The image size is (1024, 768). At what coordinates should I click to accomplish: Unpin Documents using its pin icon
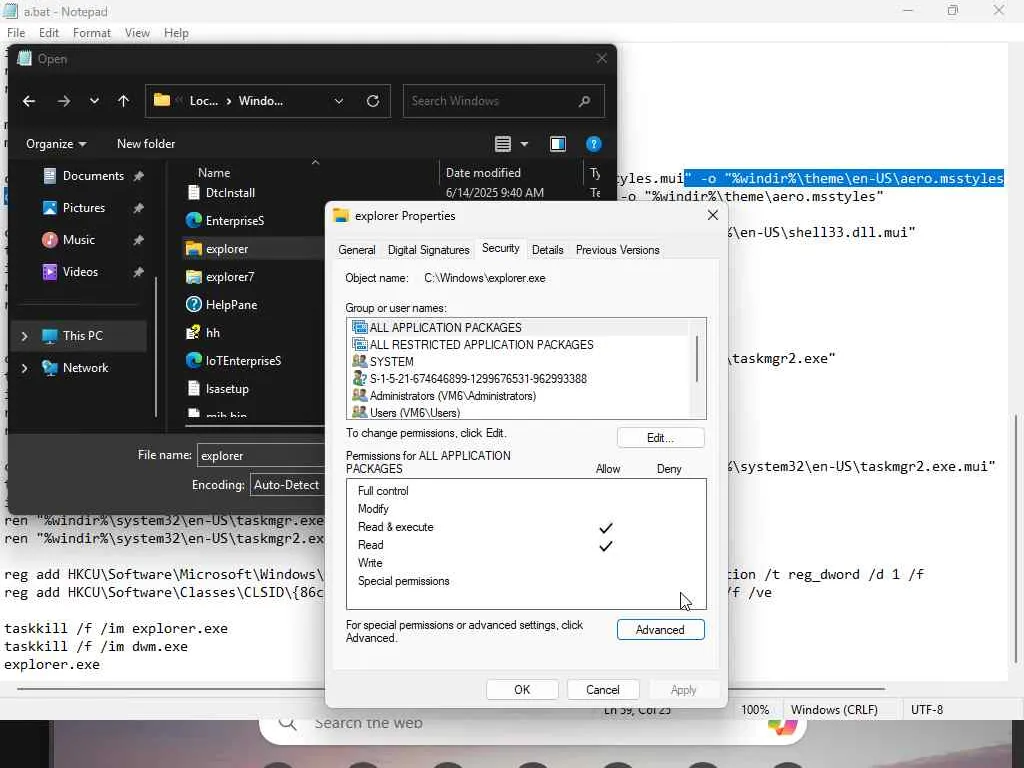point(138,176)
